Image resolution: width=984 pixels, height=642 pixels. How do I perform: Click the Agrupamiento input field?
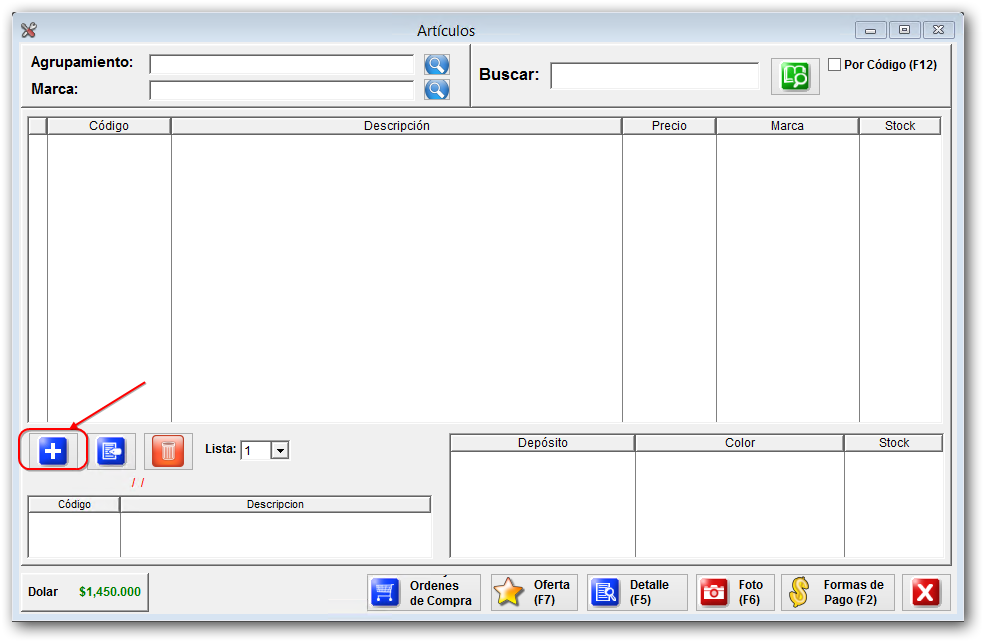[x=281, y=65]
